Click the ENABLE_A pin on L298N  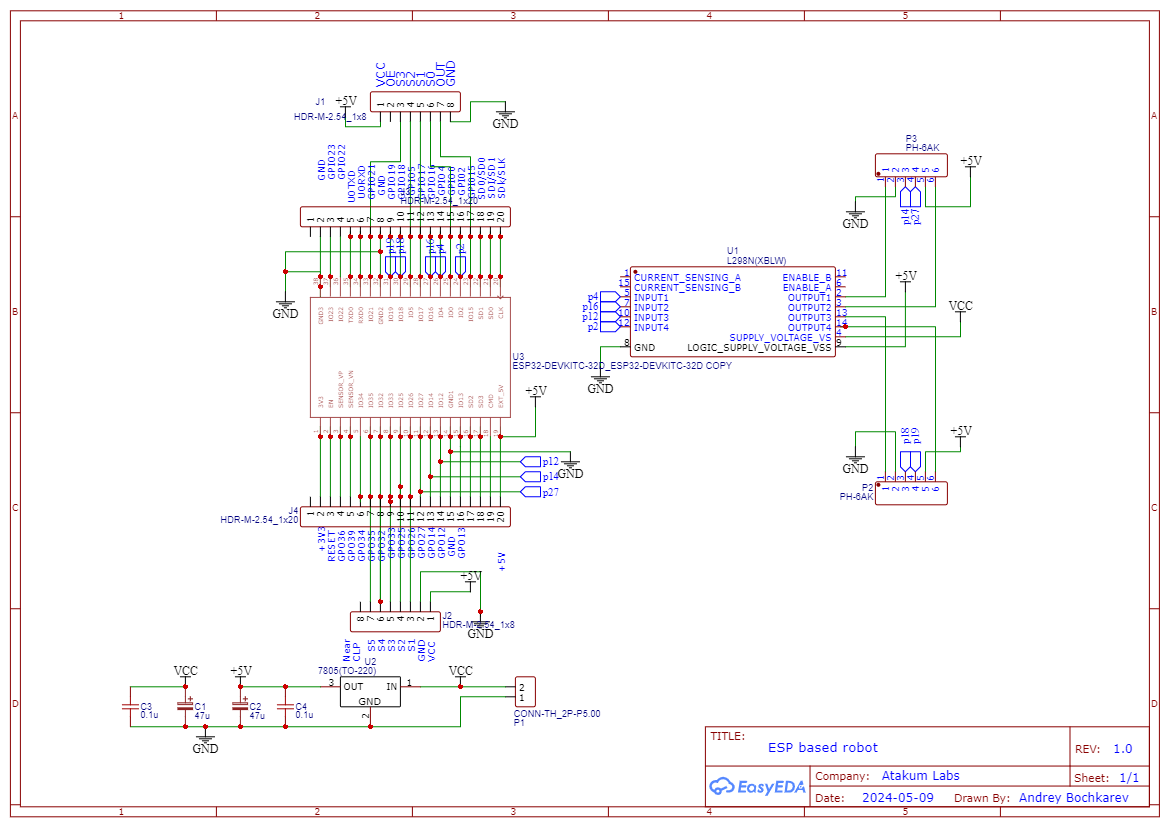pyautogui.click(x=807, y=287)
